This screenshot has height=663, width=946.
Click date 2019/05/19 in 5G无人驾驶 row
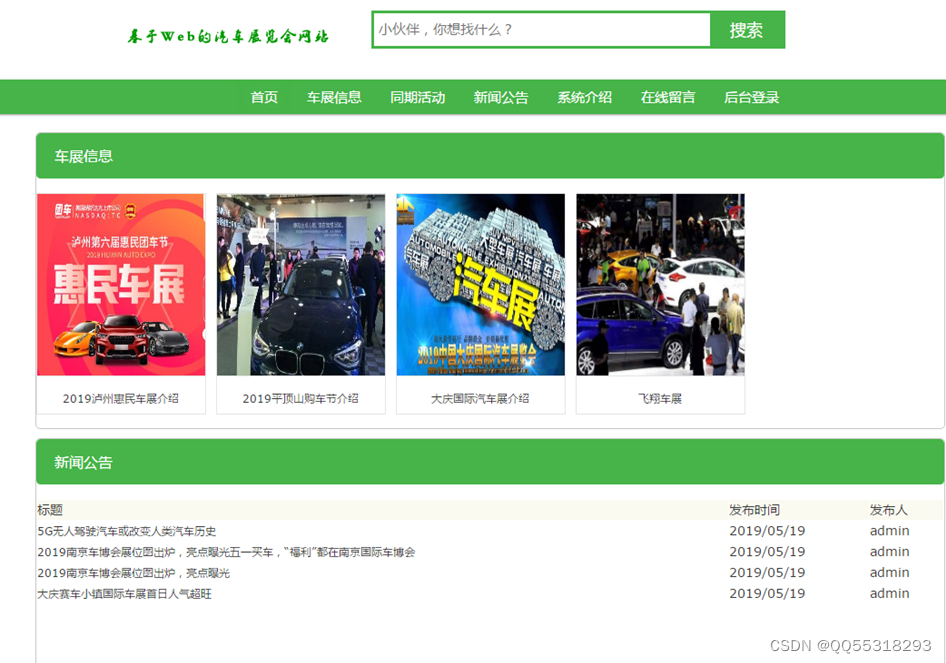click(767, 531)
